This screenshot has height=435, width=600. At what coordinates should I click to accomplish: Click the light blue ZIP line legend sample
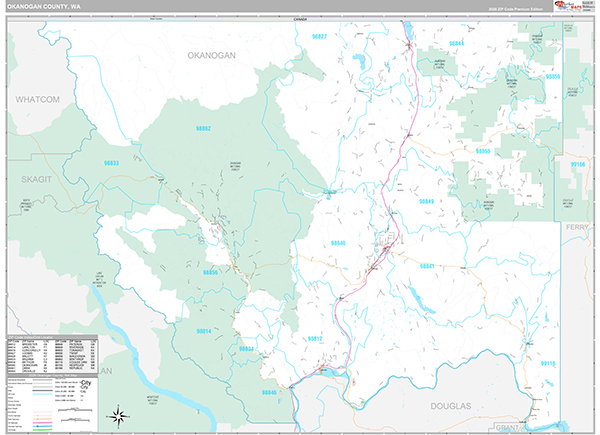tap(42, 394)
